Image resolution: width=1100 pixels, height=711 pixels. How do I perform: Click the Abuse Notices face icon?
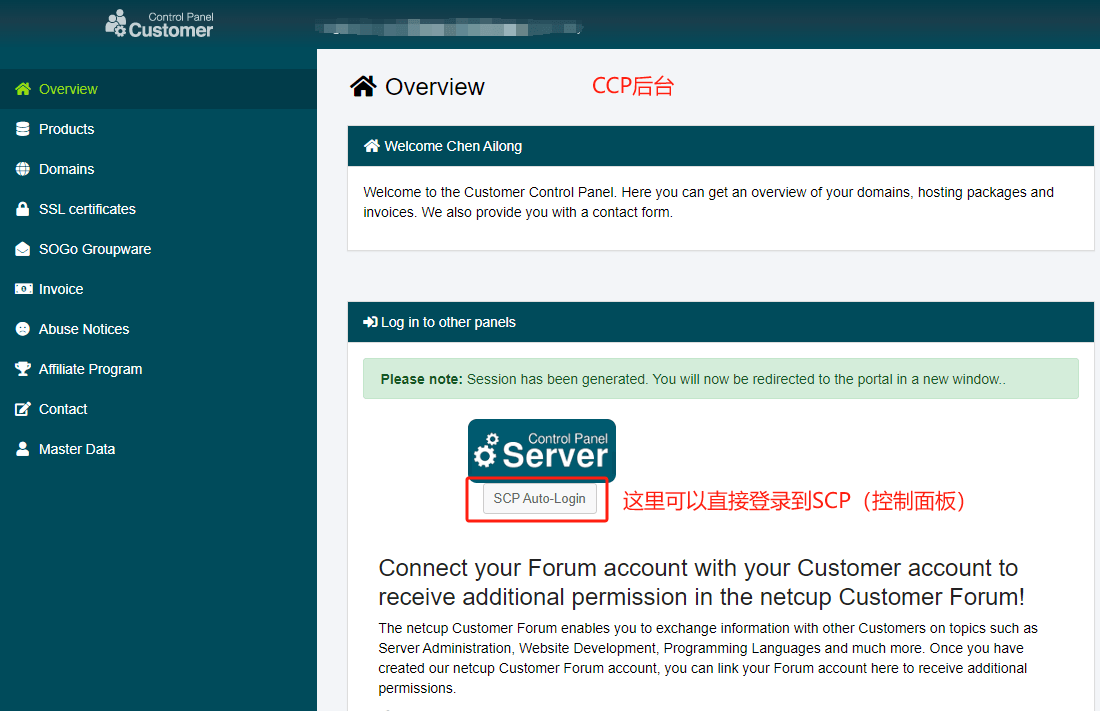pyautogui.click(x=23, y=329)
